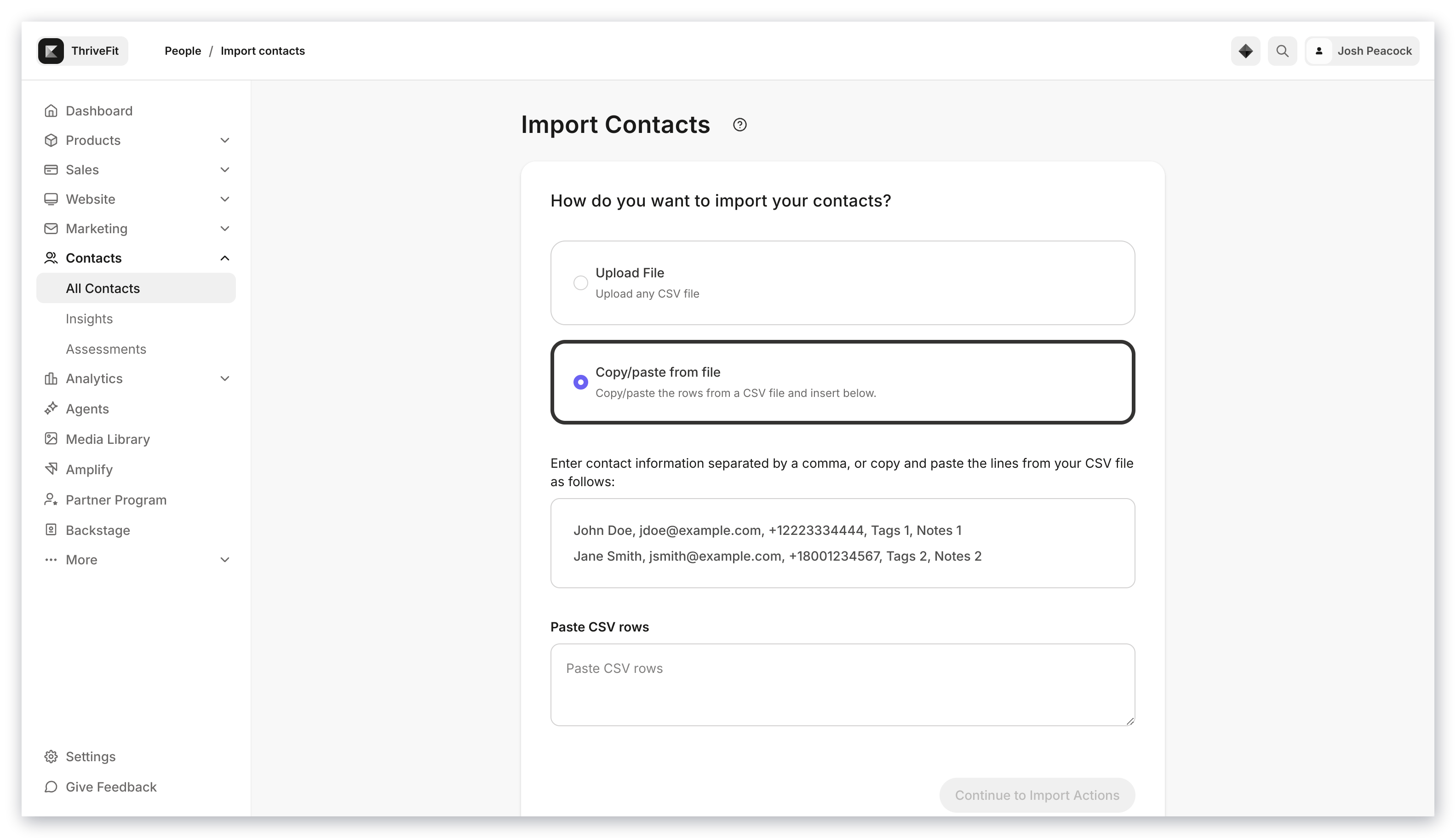Click 'Upload any CSV file' text
The width and height of the screenshot is (1456, 838).
tap(647, 293)
